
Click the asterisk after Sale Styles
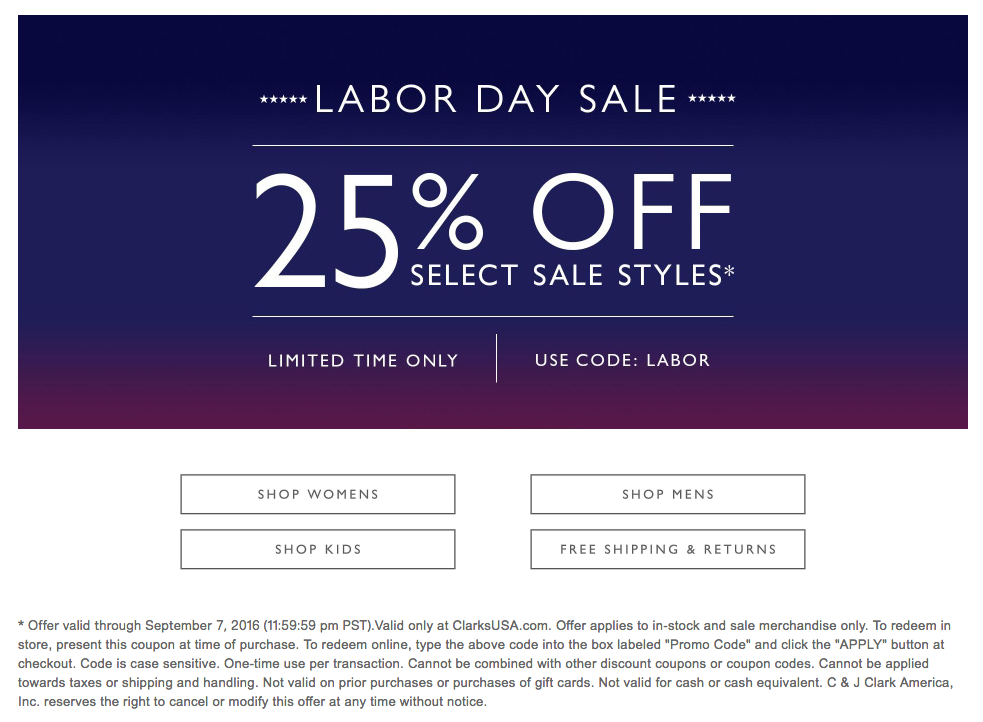729,271
